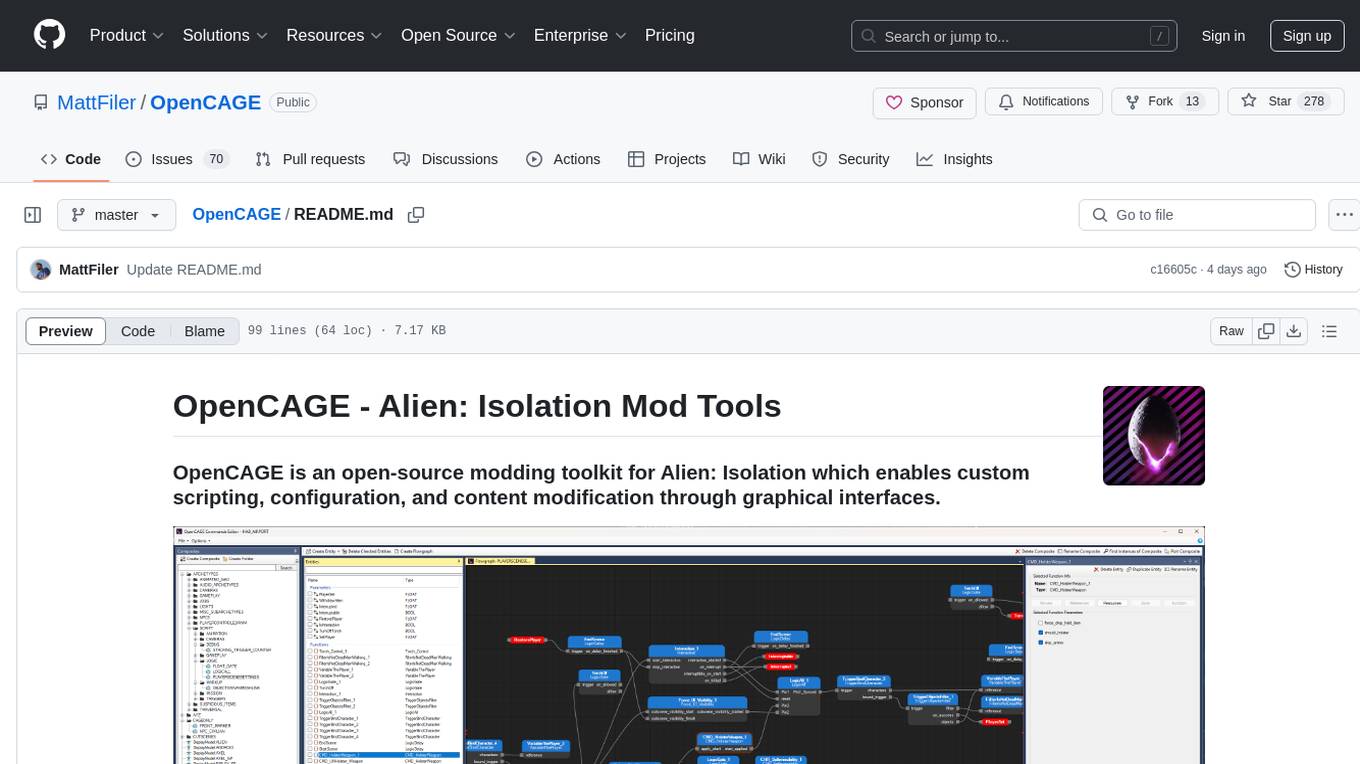1360x764 pixels.
Task: Switch to the Blame view
Action: pyautogui.click(x=204, y=331)
